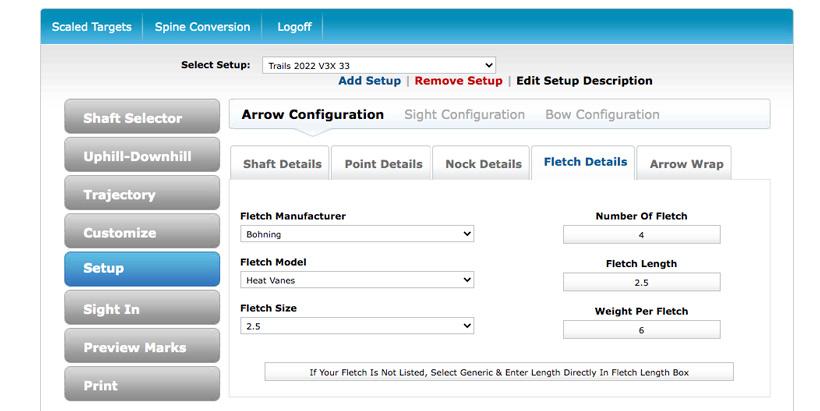Click Logoff in the top bar
Screen dimensions: 820x411
(x=293, y=27)
